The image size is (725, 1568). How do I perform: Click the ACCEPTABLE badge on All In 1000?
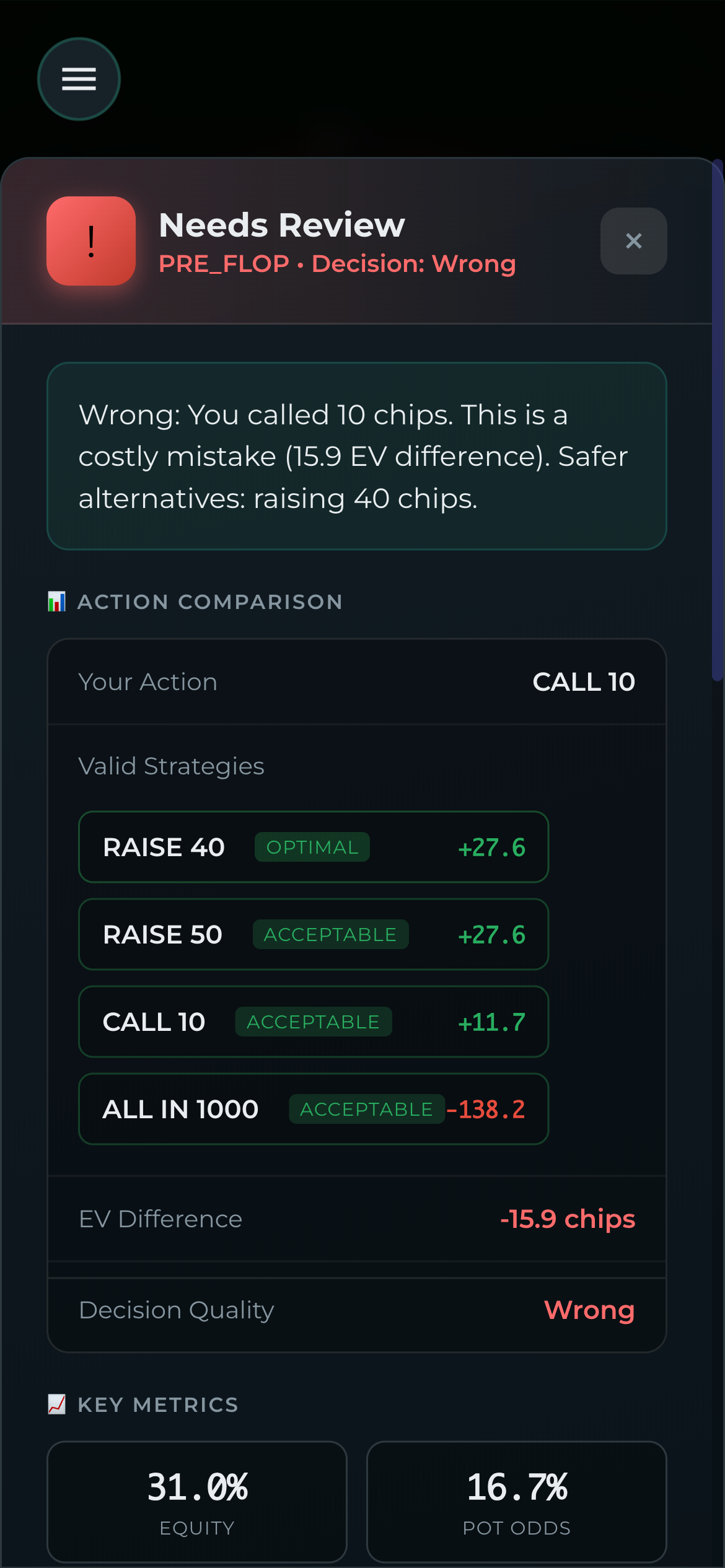[366, 1109]
